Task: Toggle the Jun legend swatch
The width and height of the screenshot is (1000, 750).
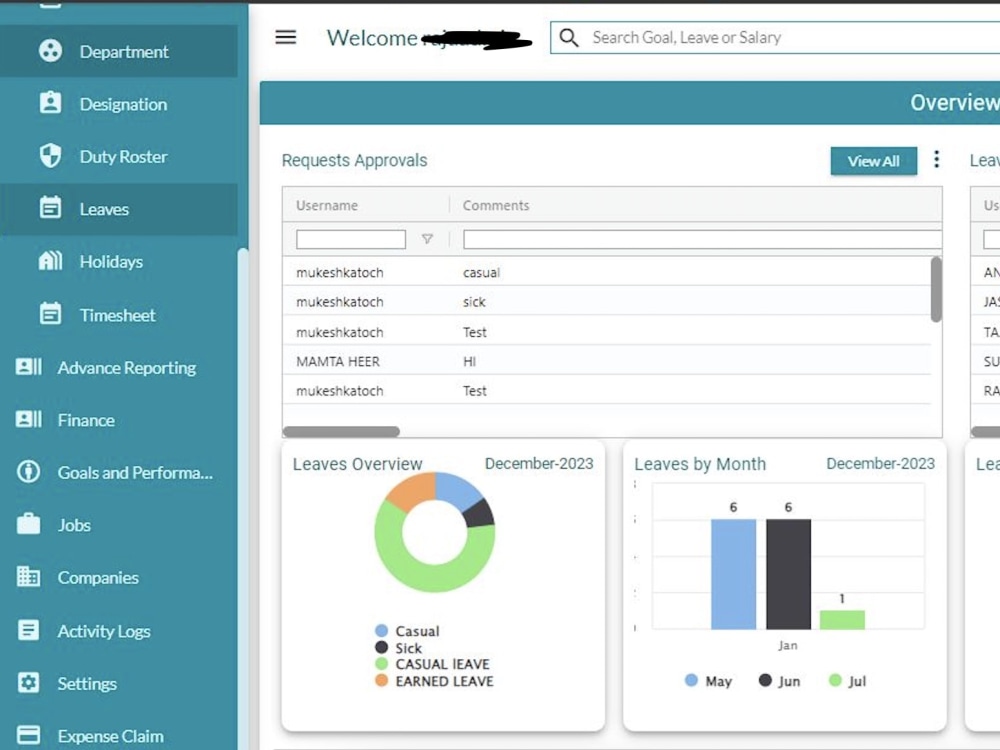Action: tap(765, 680)
